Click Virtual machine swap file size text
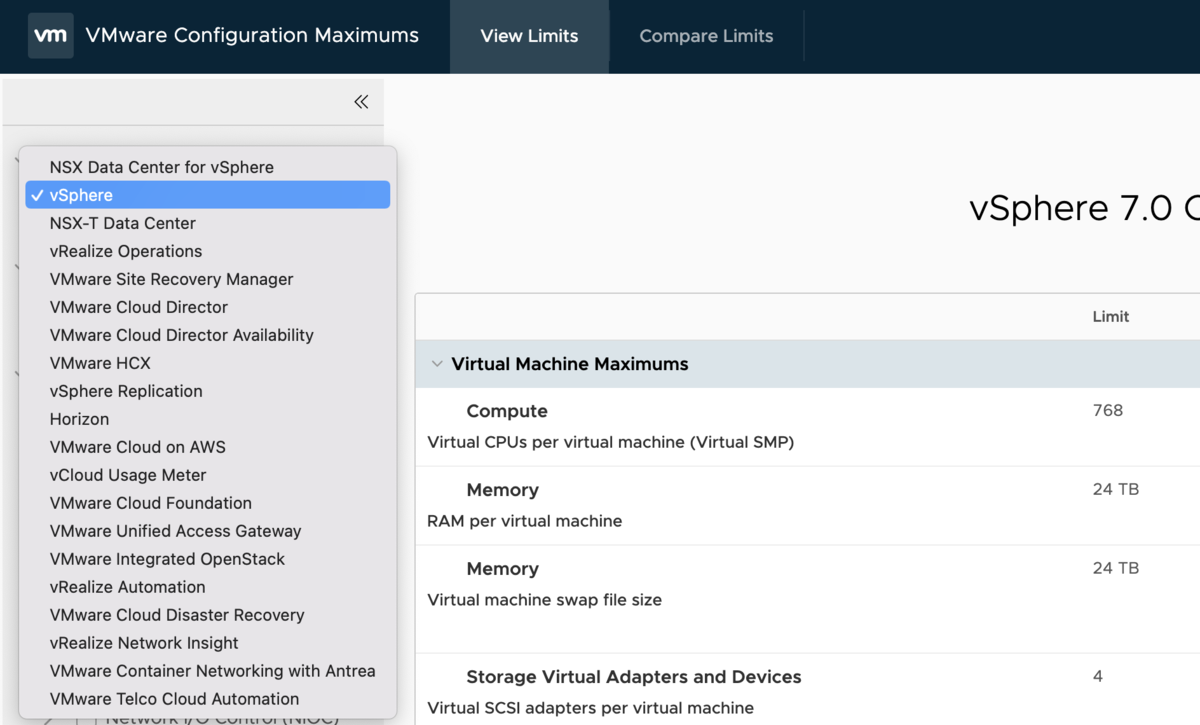 (x=544, y=600)
